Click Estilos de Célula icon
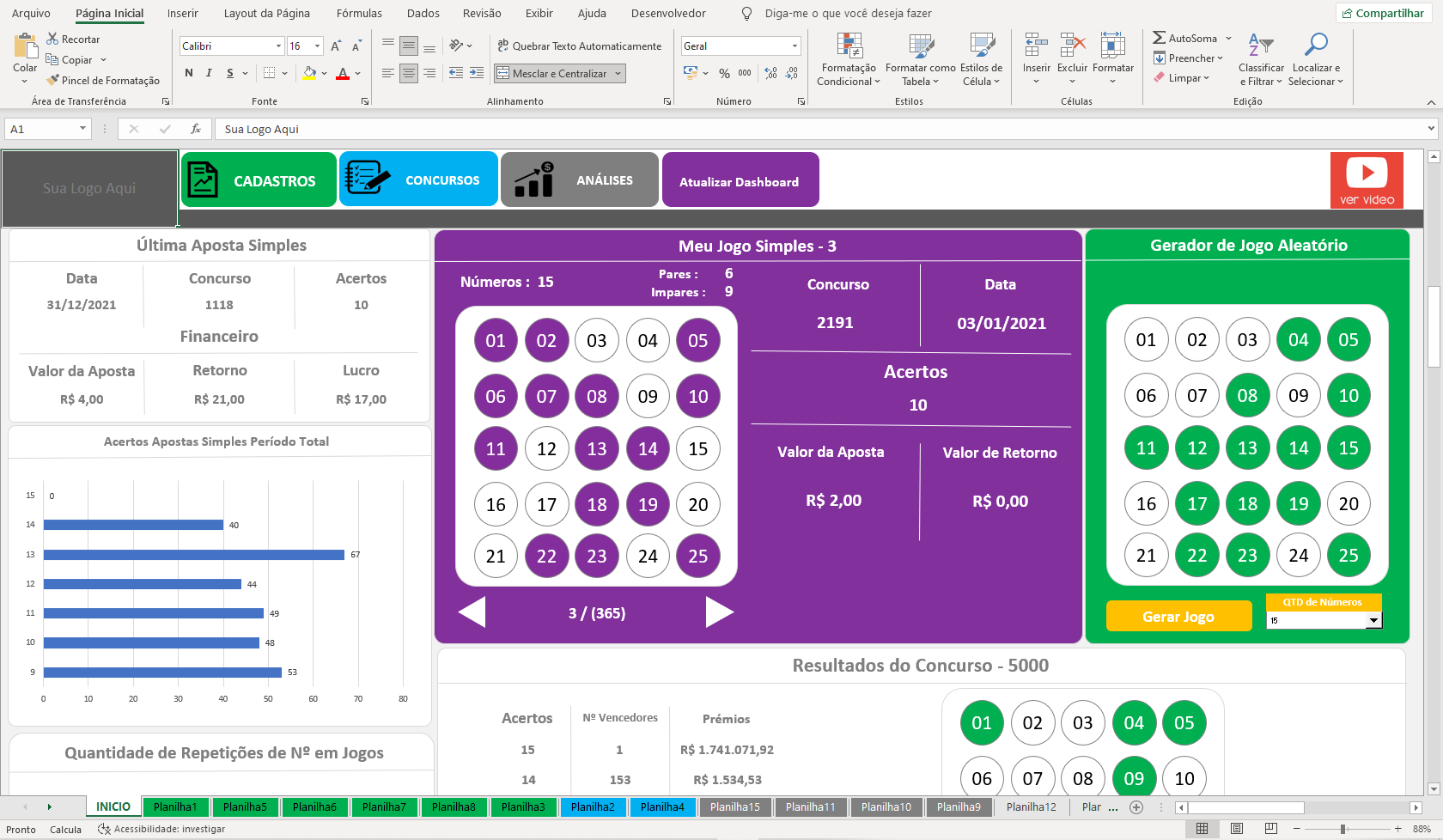Image resolution: width=1443 pixels, height=840 pixels. pyautogui.click(x=981, y=47)
